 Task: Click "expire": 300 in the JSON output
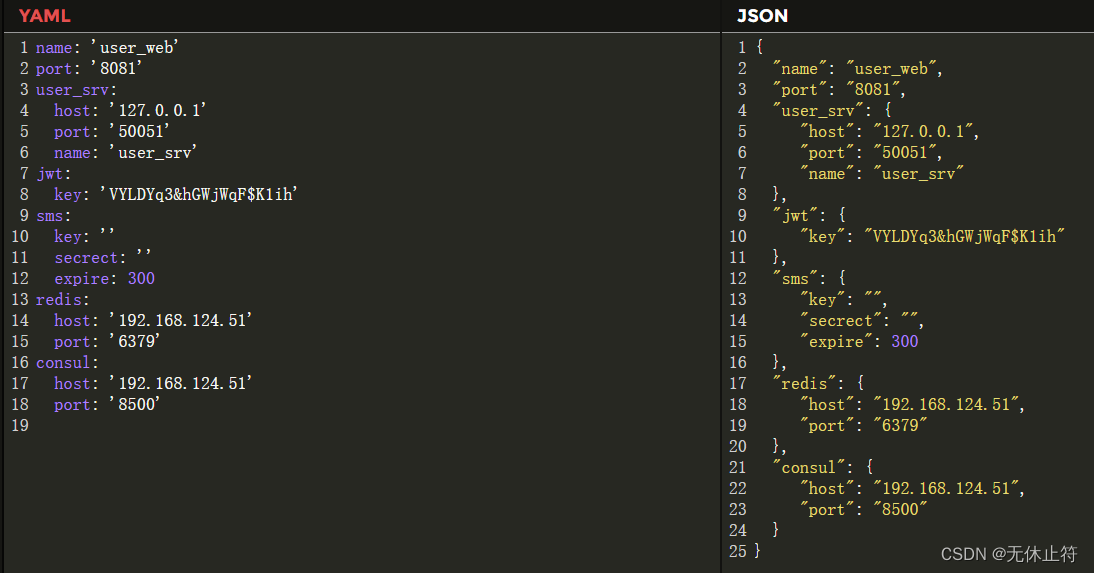(x=858, y=341)
